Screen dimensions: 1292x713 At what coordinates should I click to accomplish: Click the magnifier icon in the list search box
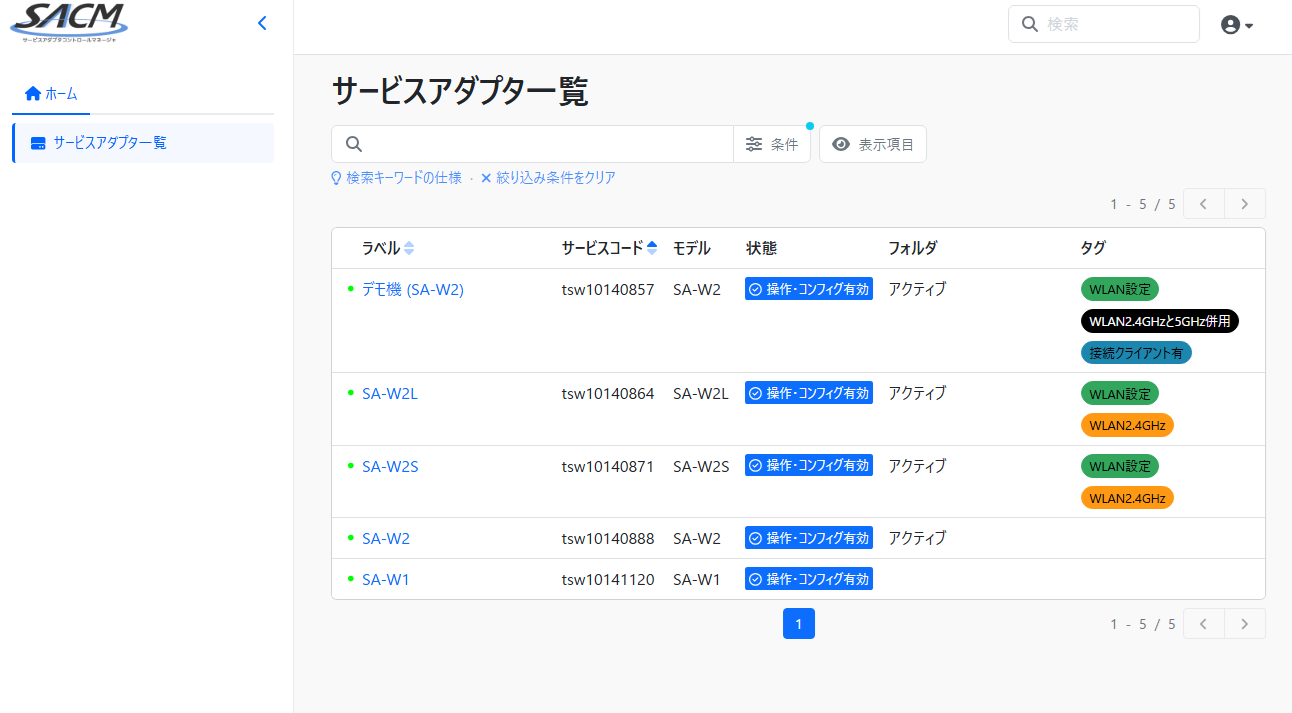coord(353,144)
